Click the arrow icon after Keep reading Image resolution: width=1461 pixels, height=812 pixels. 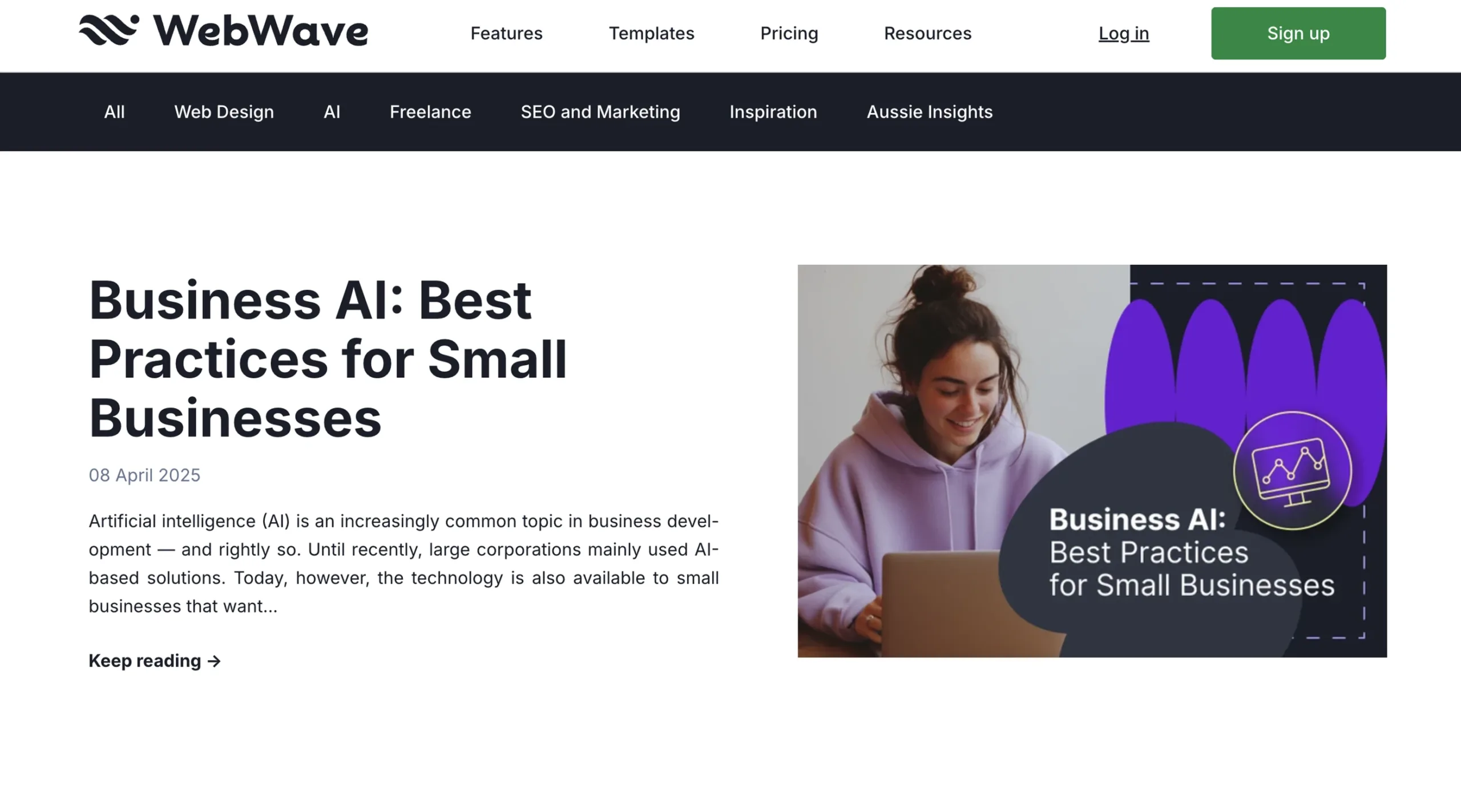[x=214, y=661]
